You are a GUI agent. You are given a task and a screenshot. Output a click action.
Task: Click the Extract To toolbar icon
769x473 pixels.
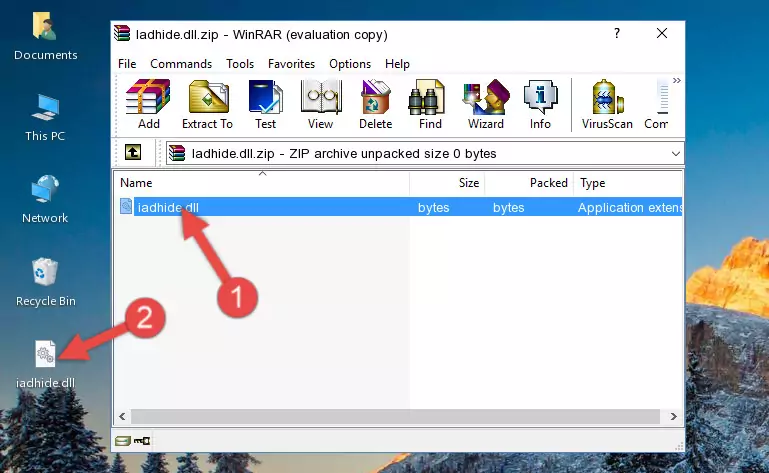[207, 105]
